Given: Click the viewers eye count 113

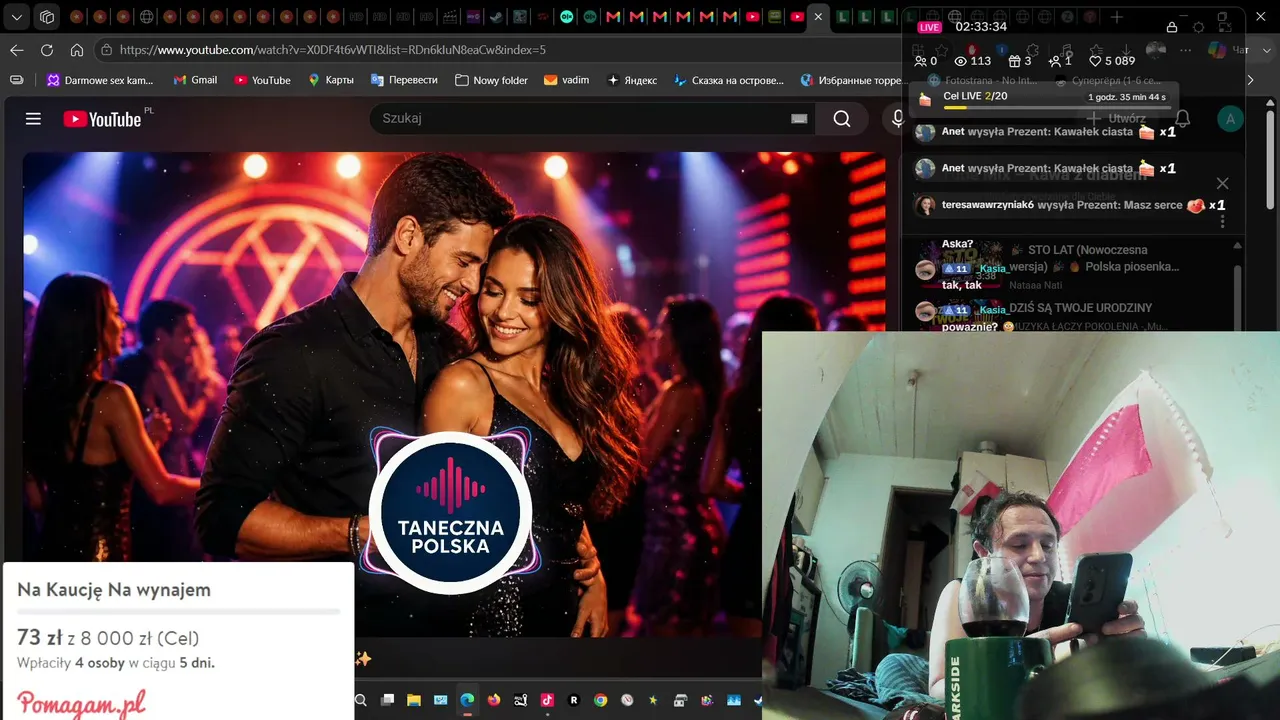Looking at the screenshot, I should click(972, 61).
